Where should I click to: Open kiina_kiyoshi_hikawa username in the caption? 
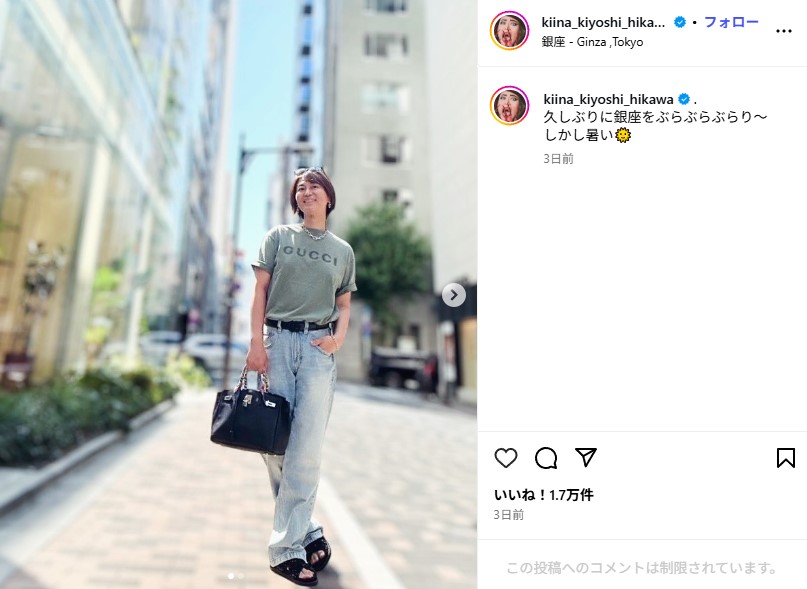608,99
